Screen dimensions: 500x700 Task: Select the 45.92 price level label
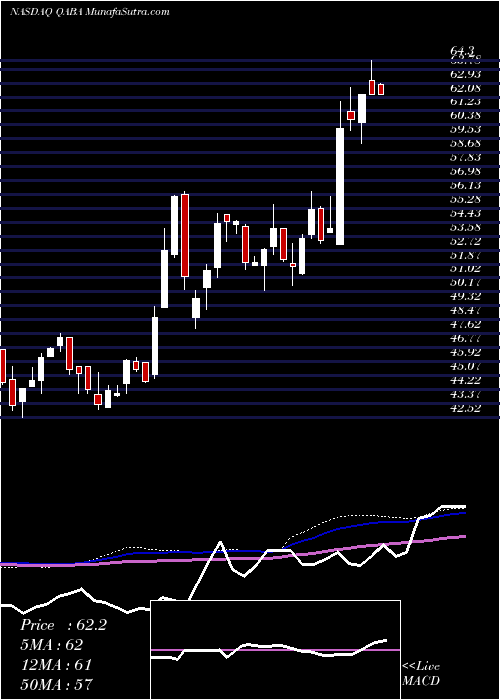465,352
